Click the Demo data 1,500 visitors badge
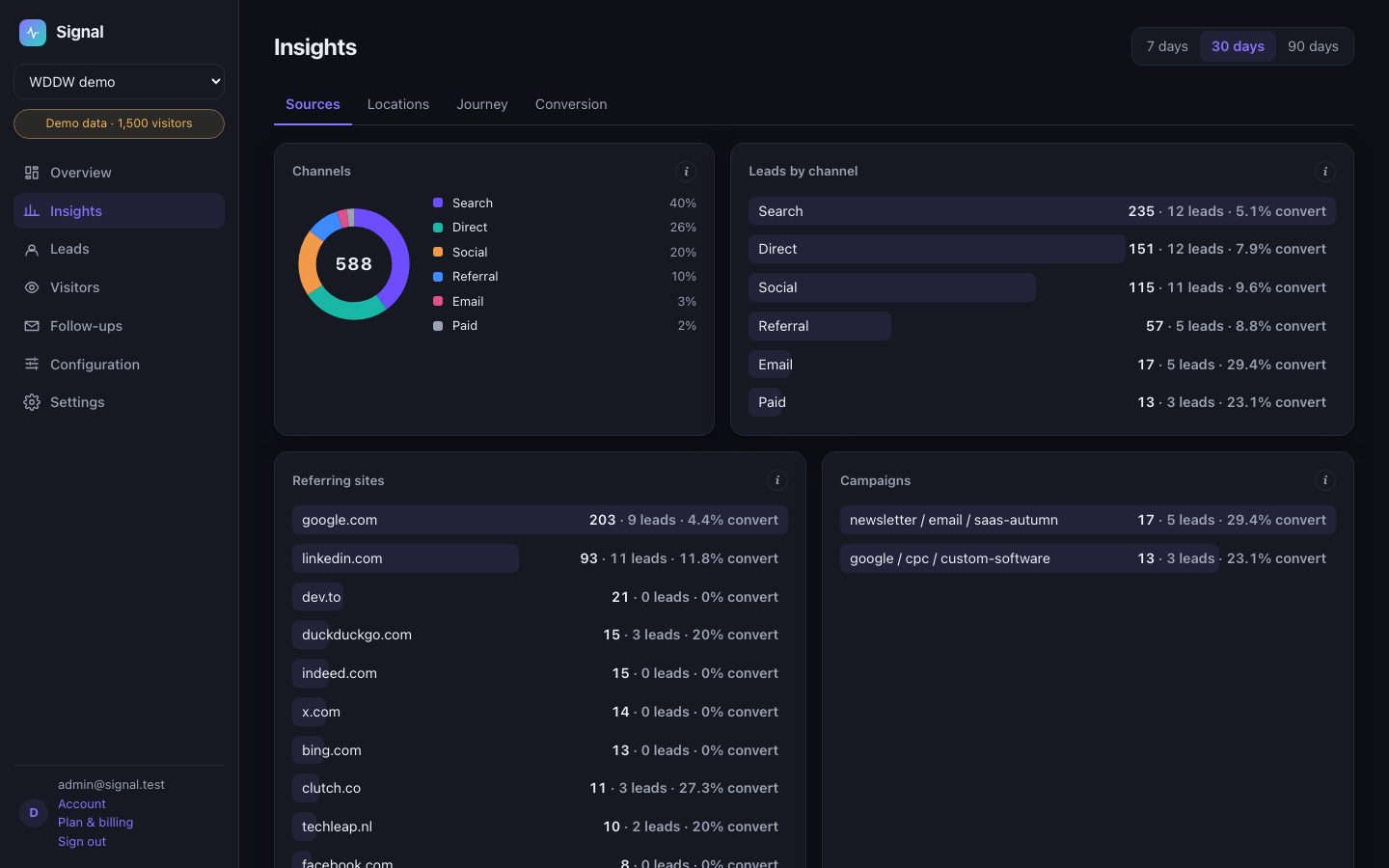1389x868 pixels. [119, 123]
